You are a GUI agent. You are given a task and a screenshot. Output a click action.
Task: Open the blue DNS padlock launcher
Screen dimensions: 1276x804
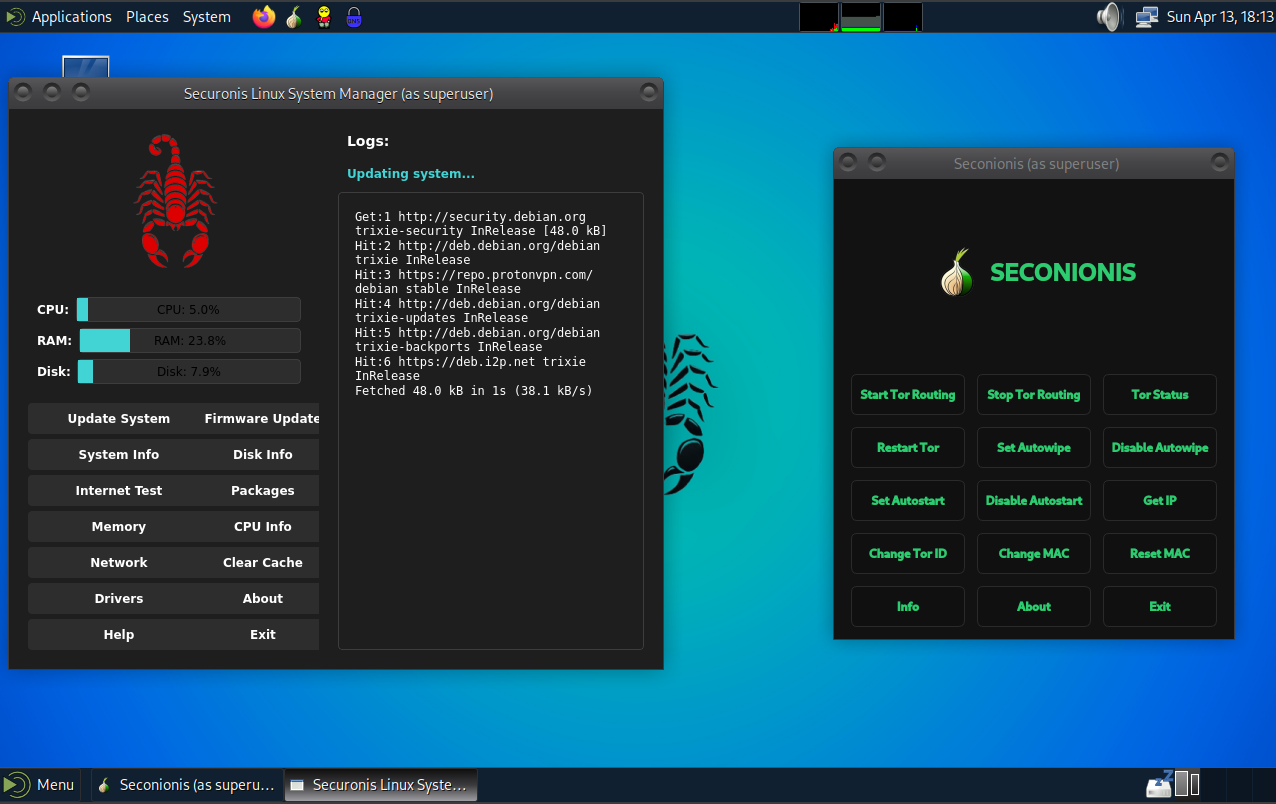click(x=354, y=17)
